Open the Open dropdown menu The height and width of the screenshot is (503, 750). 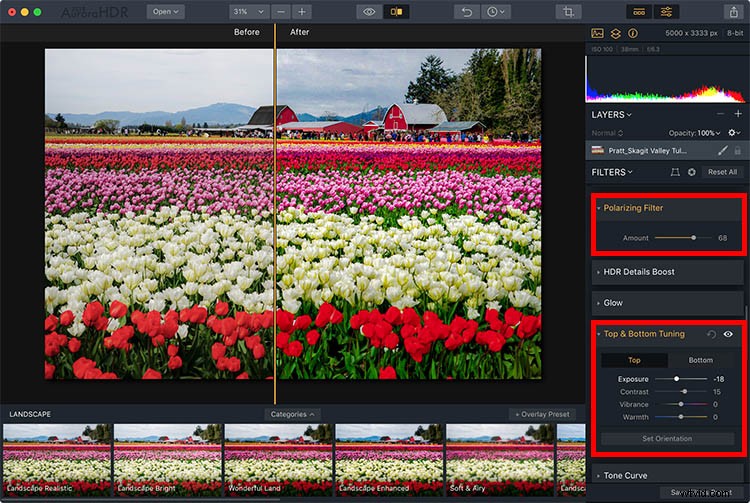point(165,11)
